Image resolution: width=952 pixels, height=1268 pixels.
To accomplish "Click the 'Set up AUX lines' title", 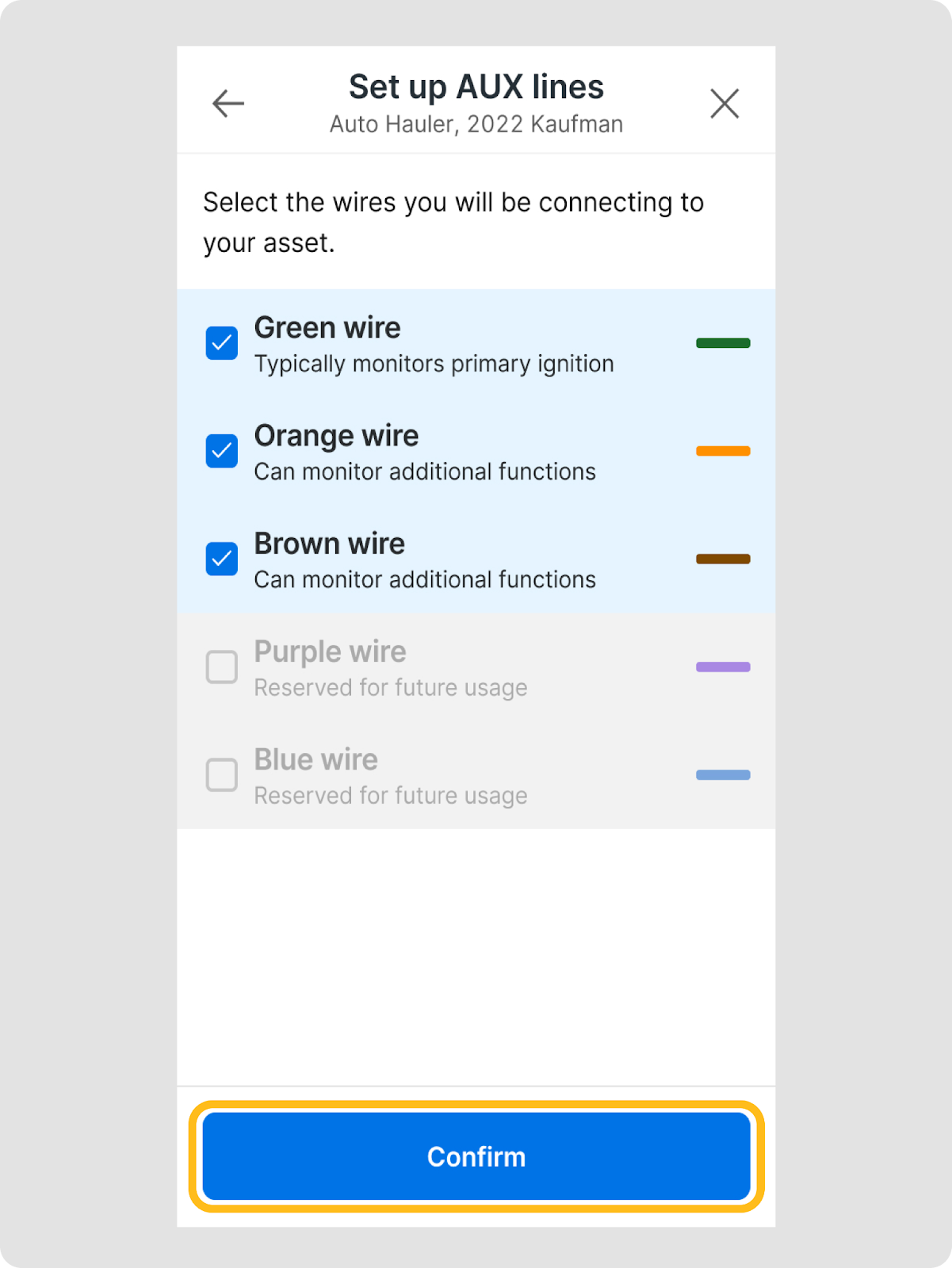I will click(476, 87).
